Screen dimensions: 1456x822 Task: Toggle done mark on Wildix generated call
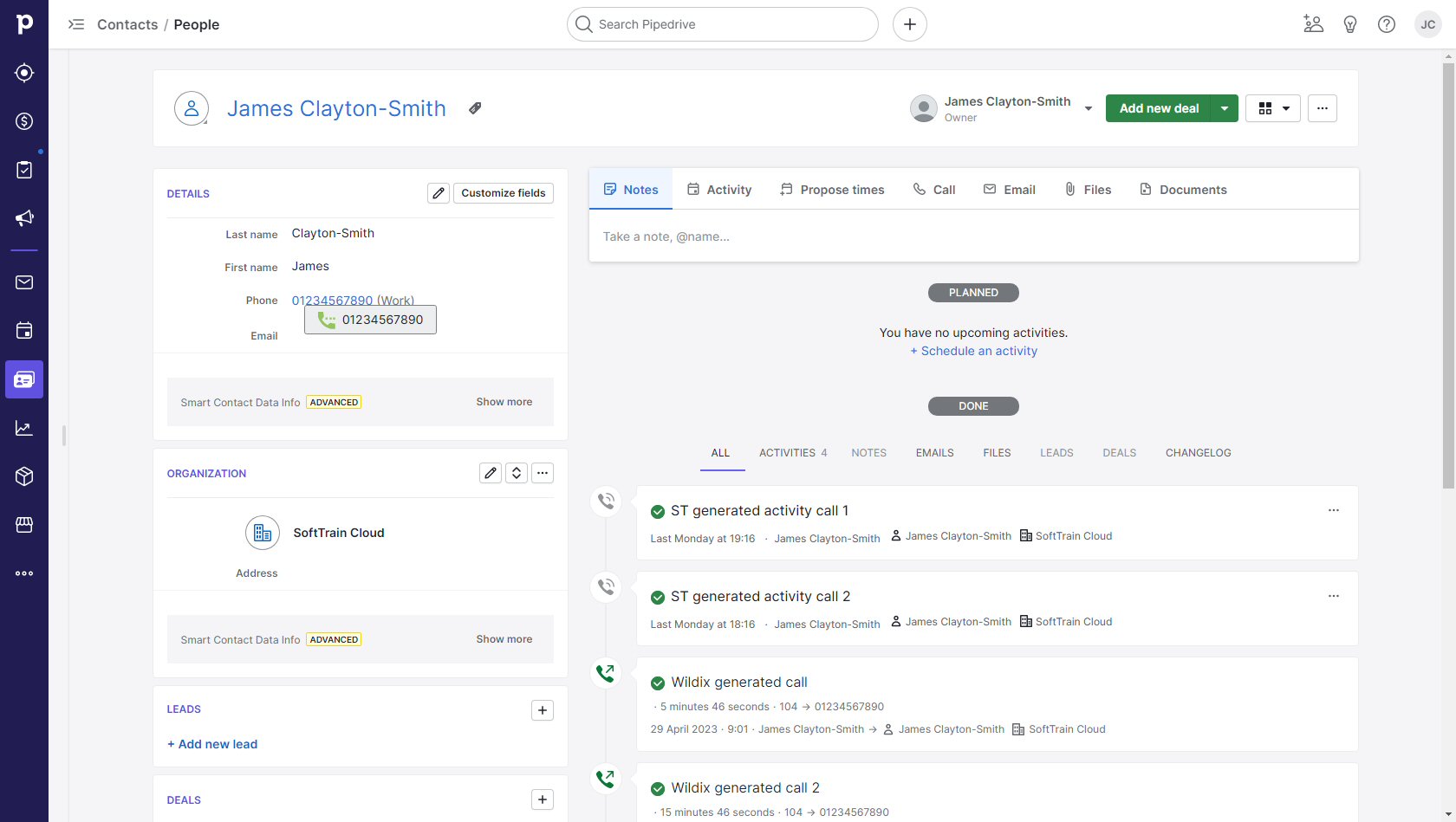click(x=658, y=683)
